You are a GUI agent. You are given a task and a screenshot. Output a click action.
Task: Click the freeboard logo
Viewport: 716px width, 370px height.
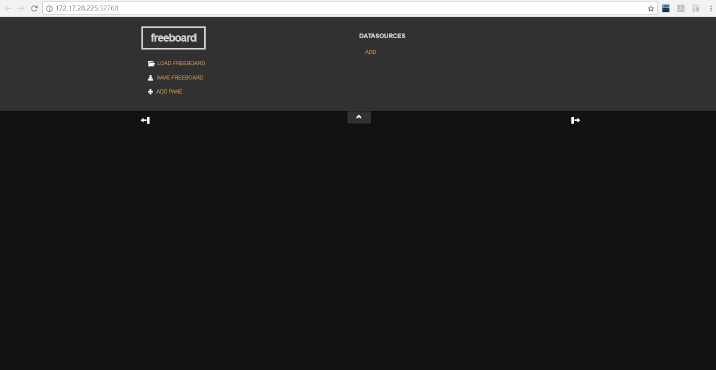[x=174, y=38]
